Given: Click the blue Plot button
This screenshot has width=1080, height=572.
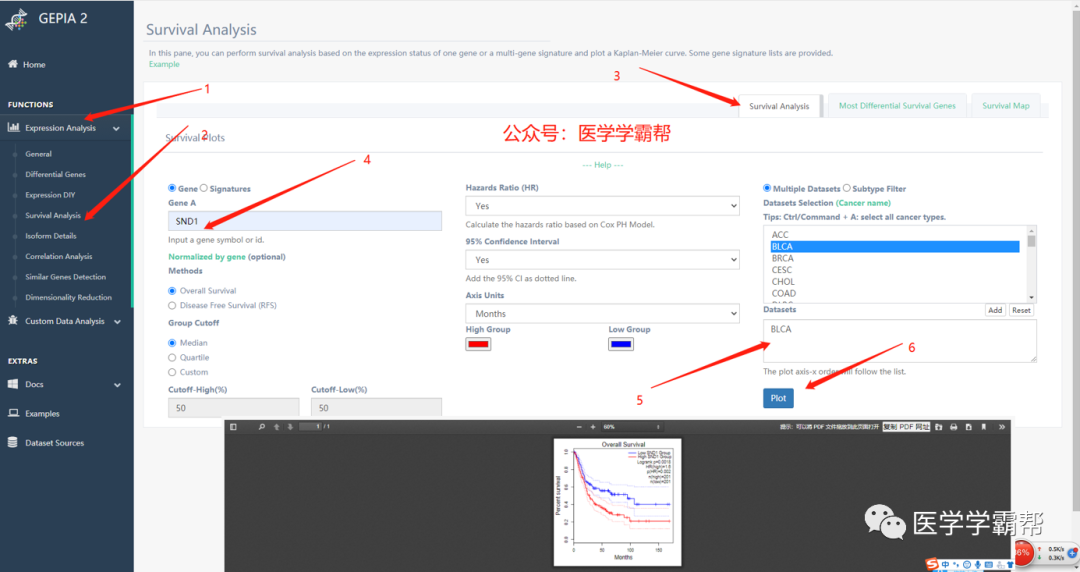Looking at the screenshot, I should pyautogui.click(x=778, y=398).
